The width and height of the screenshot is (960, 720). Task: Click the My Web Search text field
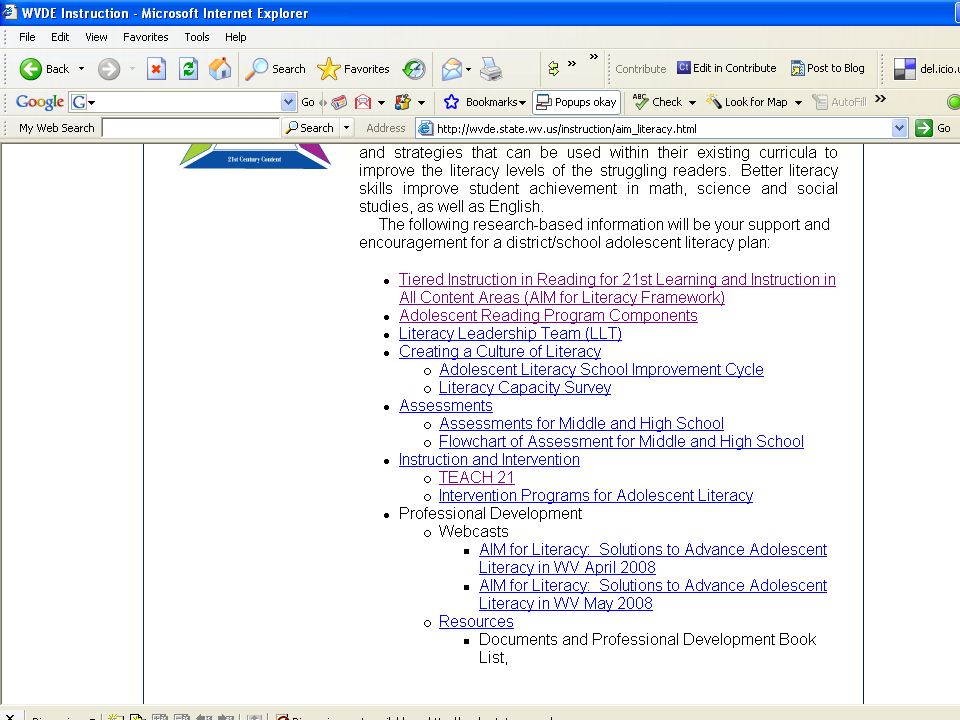coord(190,128)
